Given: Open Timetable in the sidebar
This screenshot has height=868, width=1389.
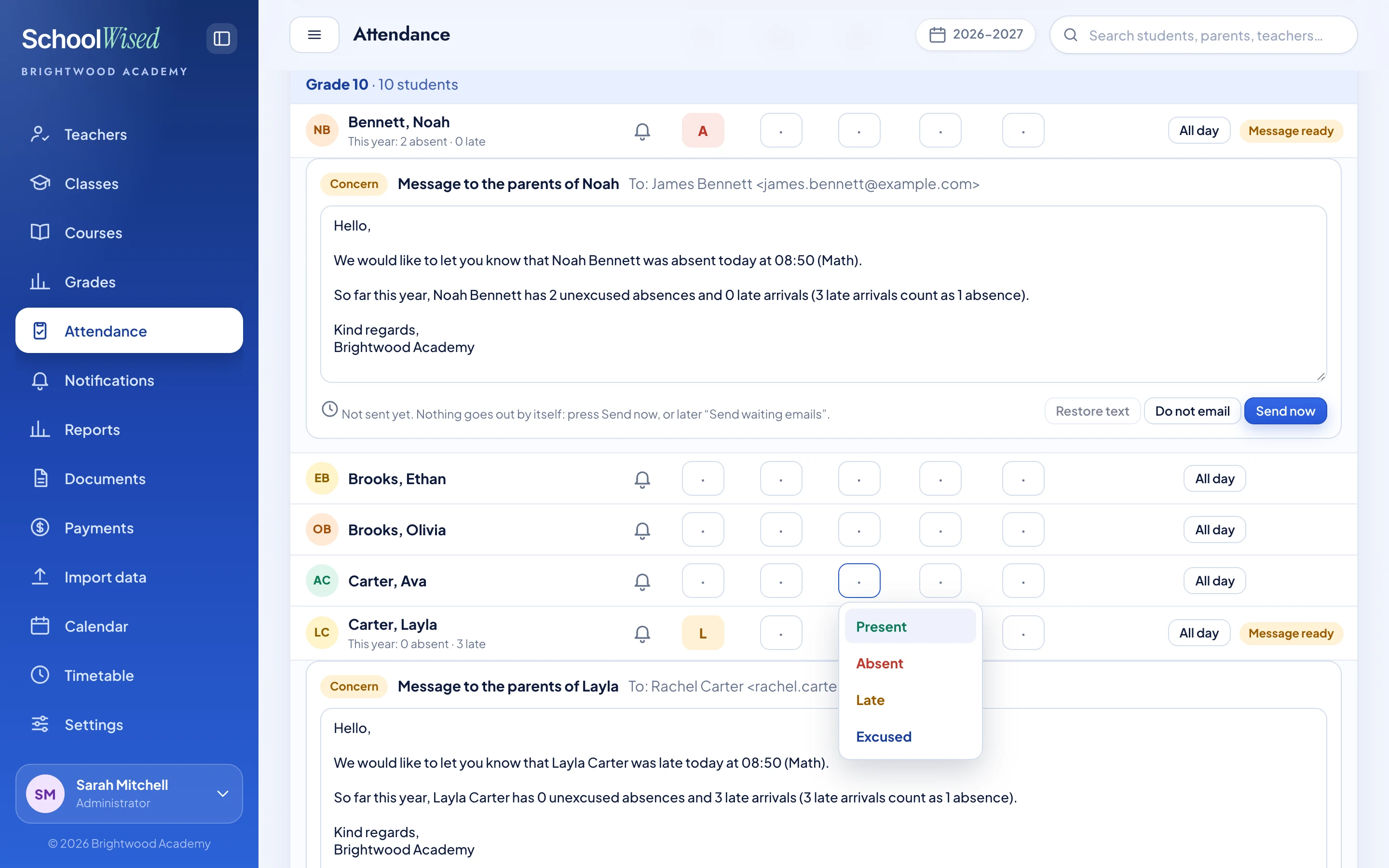Looking at the screenshot, I should point(129,675).
